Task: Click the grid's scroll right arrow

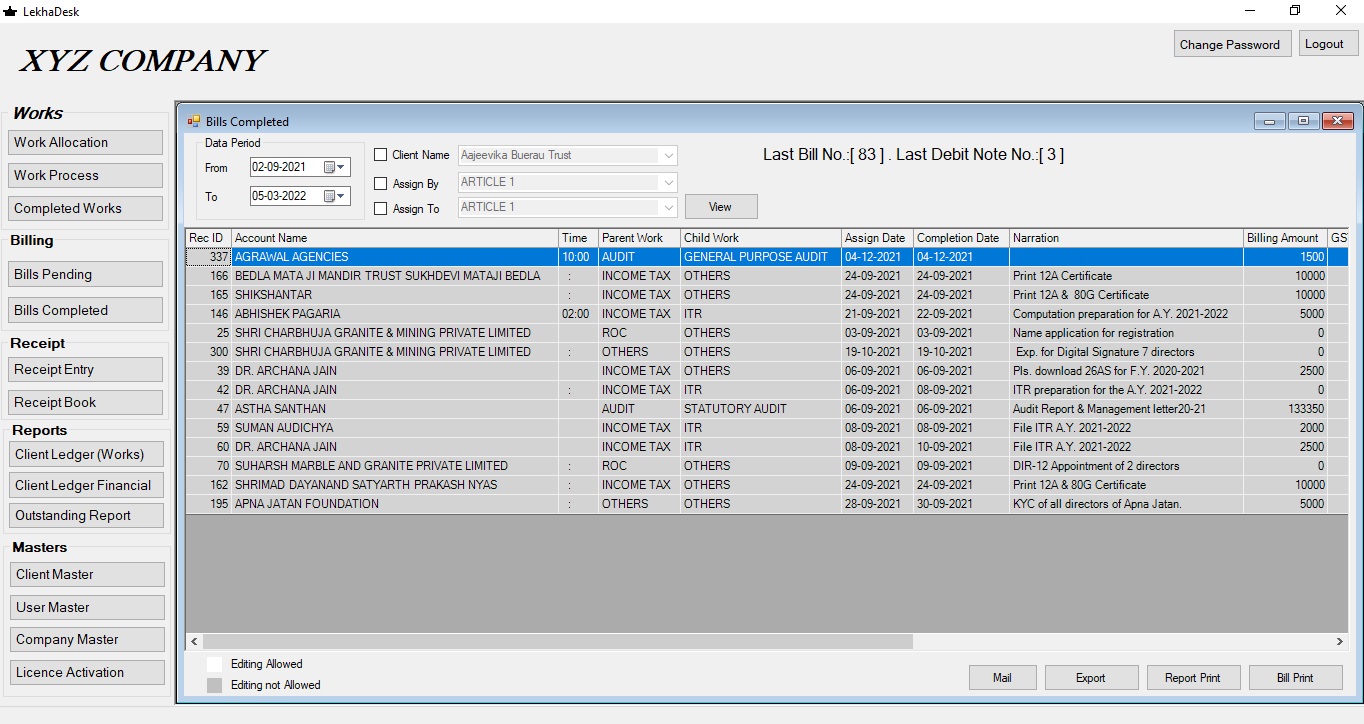Action: 1340,641
